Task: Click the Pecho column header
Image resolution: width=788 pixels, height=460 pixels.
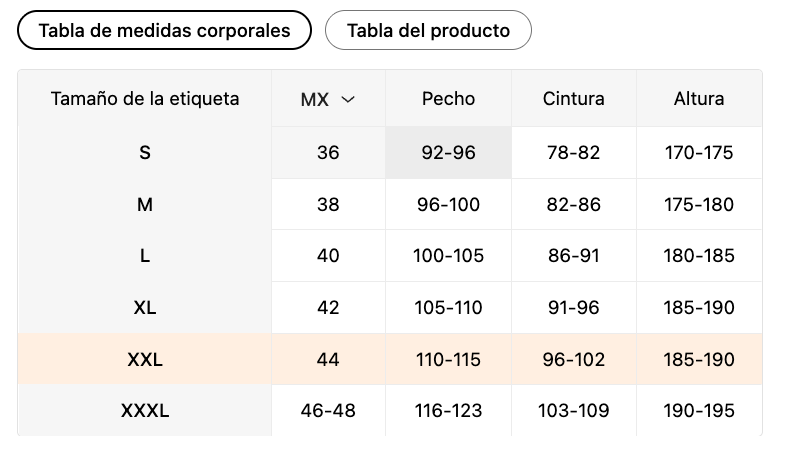Action: 448,99
